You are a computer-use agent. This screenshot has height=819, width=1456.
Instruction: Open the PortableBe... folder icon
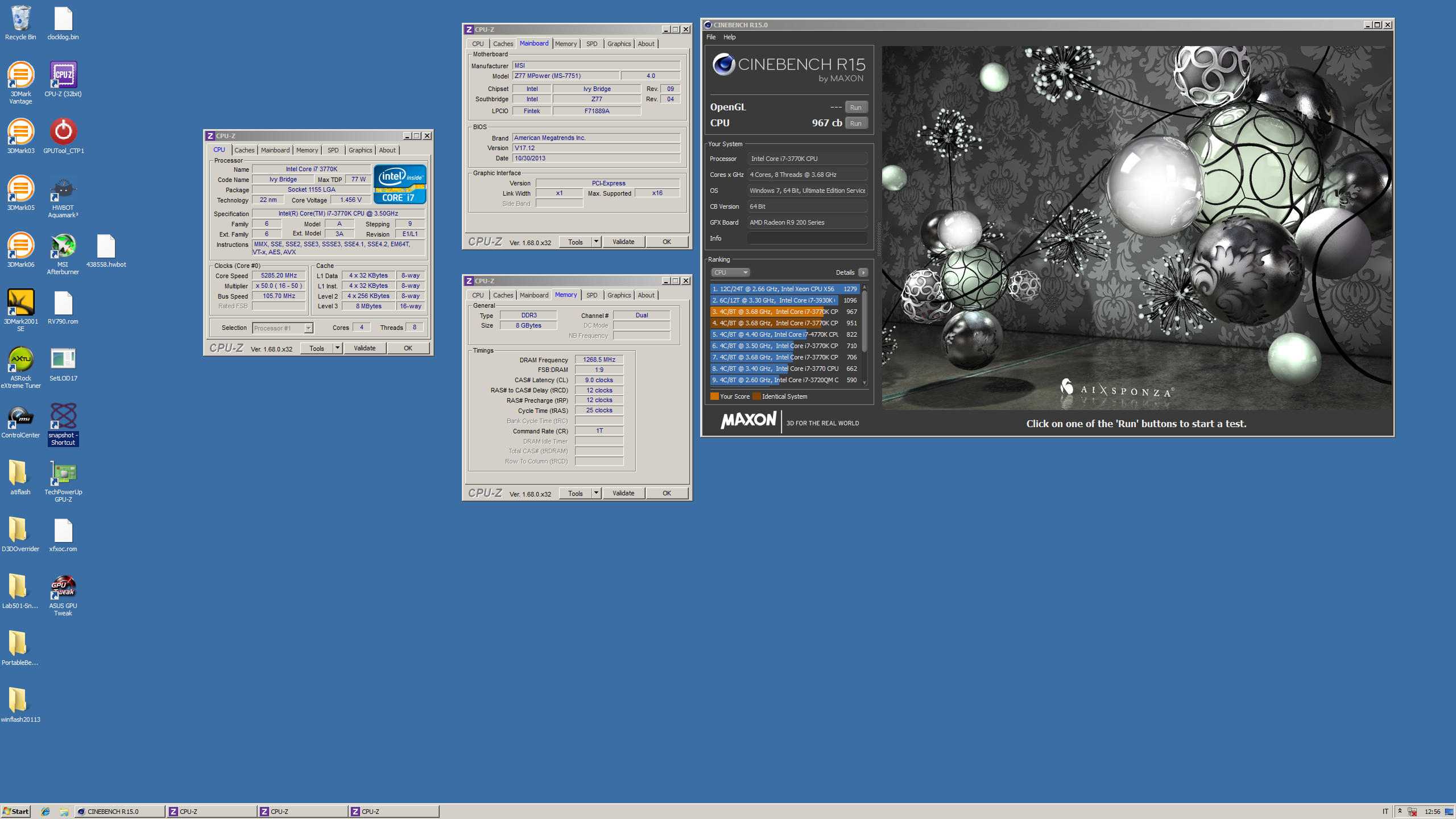(x=20, y=648)
